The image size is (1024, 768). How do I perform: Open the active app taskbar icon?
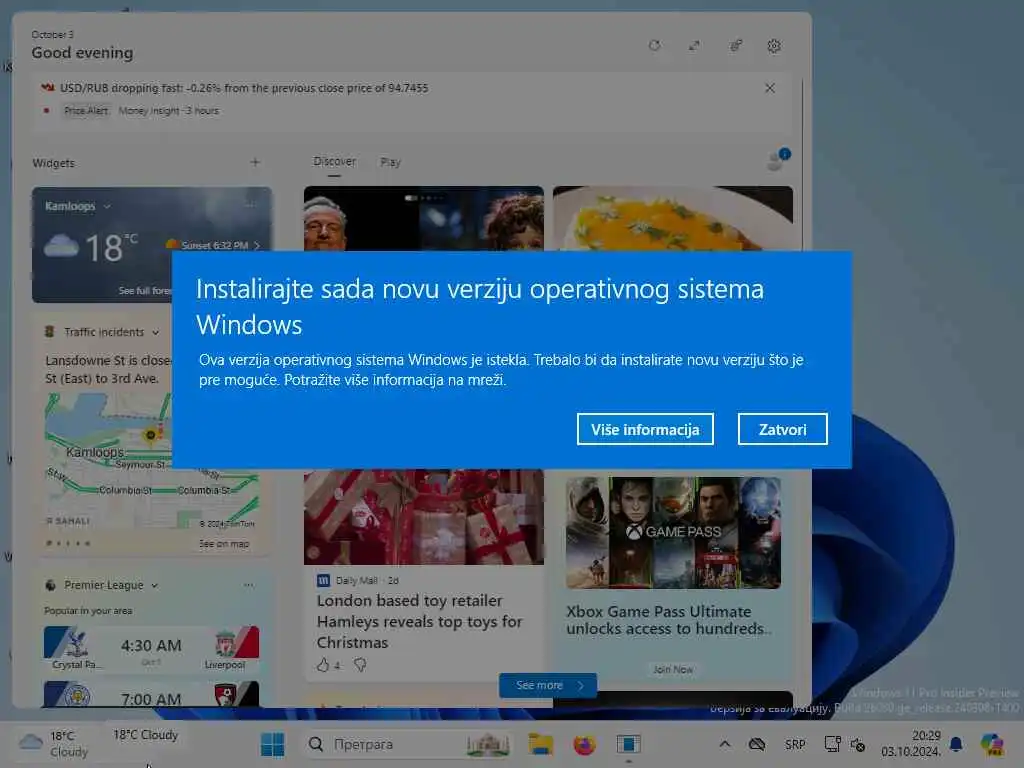tap(628, 744)
